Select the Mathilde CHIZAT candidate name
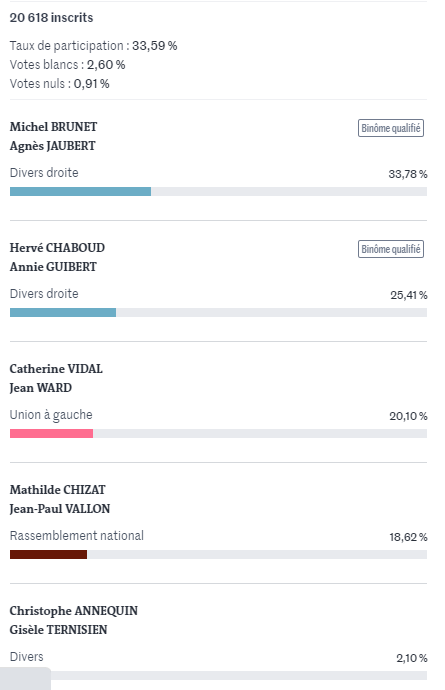Viewport: 445px width, 690px height. tap(58, 490)
